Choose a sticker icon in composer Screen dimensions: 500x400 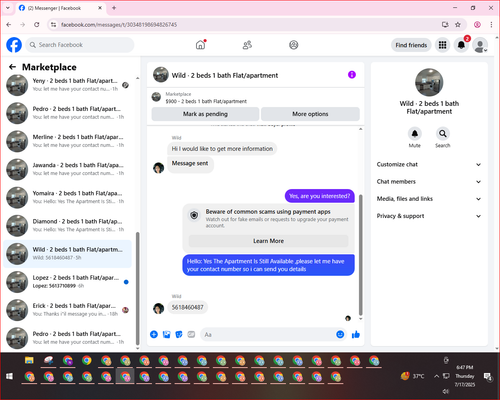point(179,334)
